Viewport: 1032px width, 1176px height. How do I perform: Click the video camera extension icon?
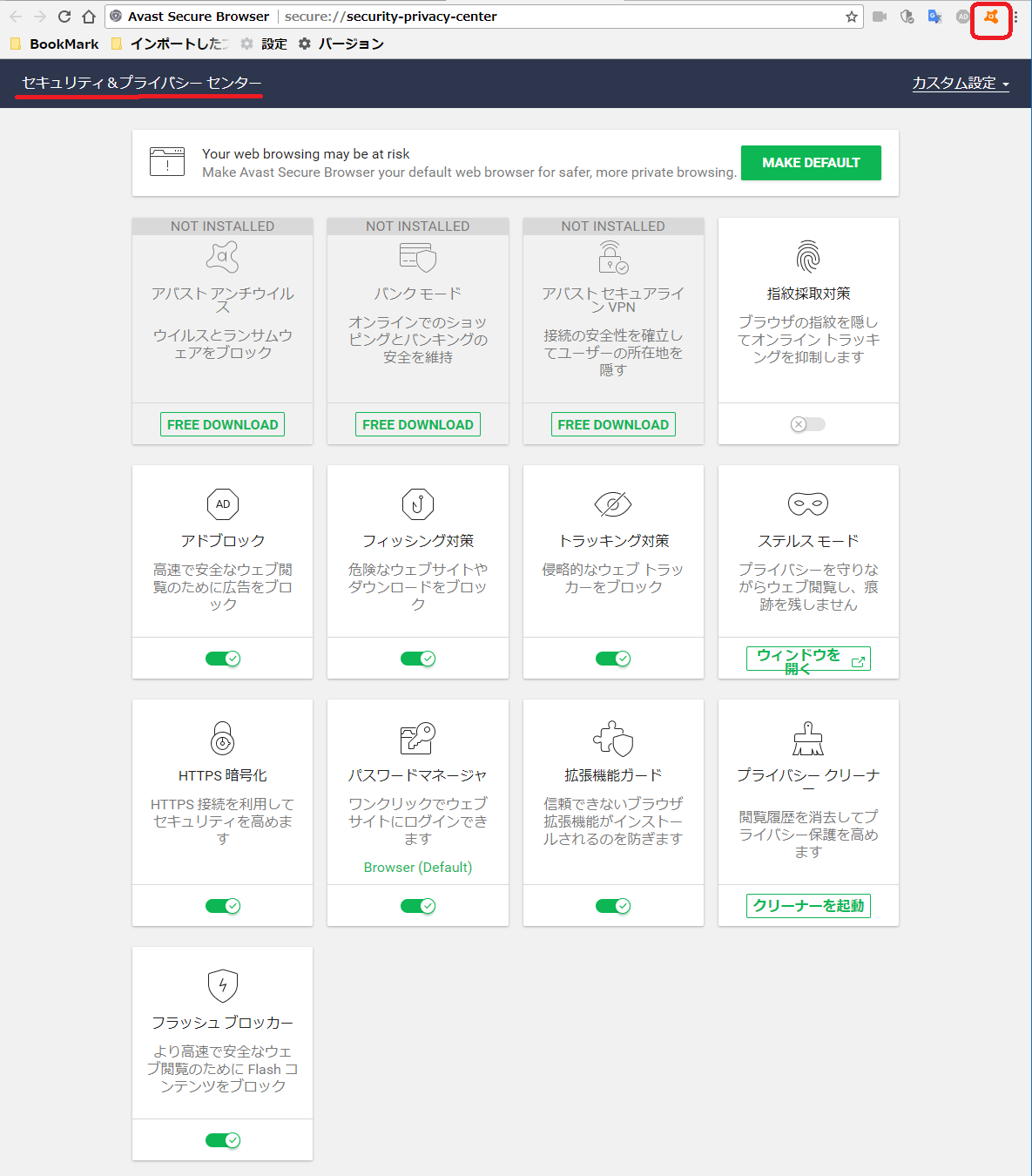880,17
